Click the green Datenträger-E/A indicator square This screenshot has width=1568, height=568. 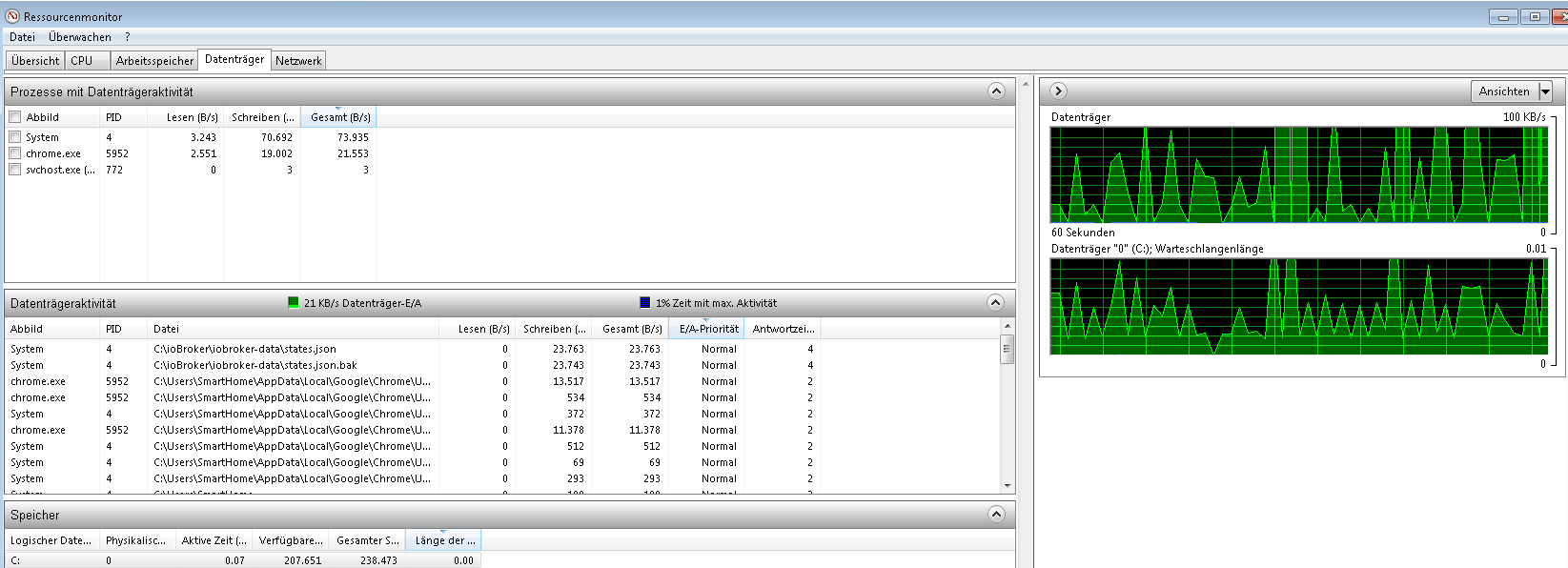(x=294, y=302)
